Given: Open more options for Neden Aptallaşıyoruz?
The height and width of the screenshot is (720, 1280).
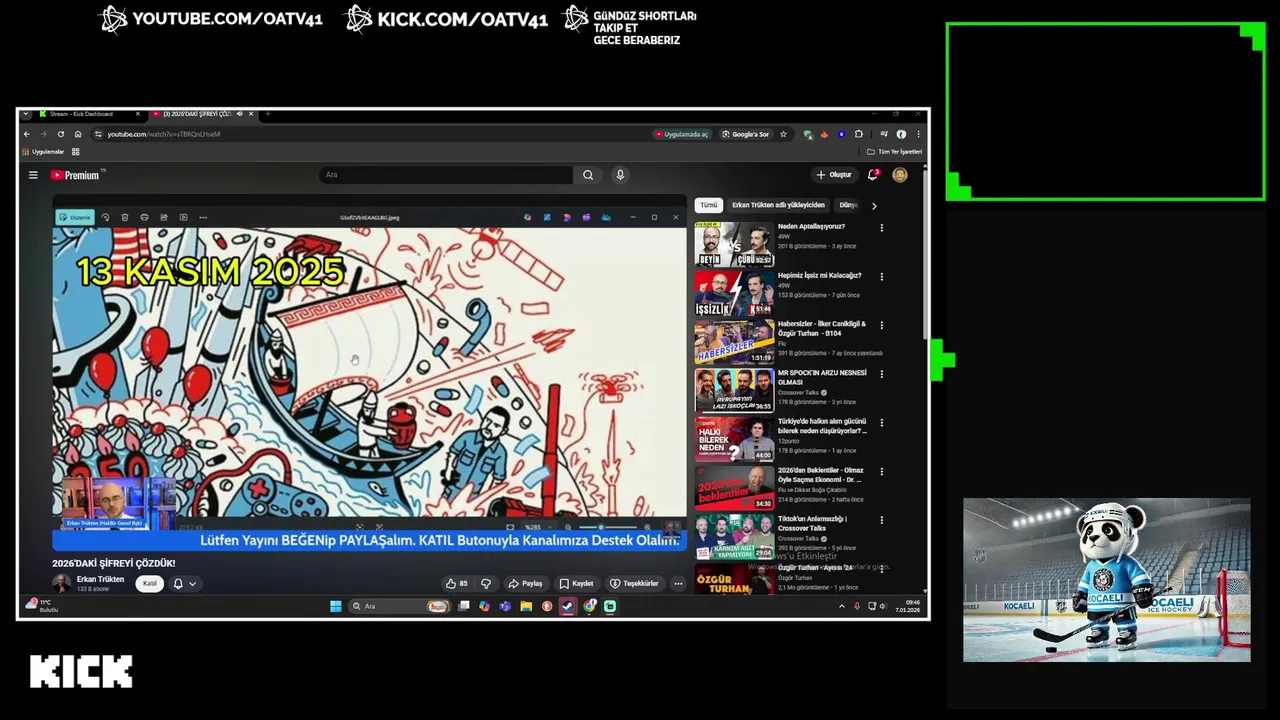Looking at the screenshot, I should (x=882, y=228).
